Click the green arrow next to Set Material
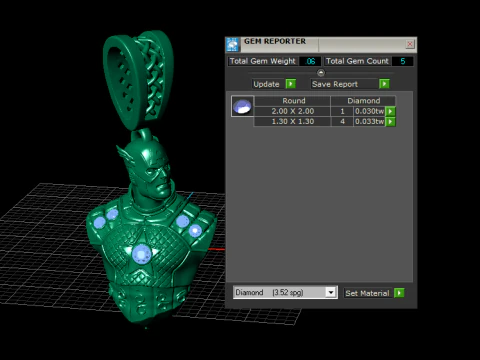The width and height of the screenshot is (480, 360). (399, 293)
